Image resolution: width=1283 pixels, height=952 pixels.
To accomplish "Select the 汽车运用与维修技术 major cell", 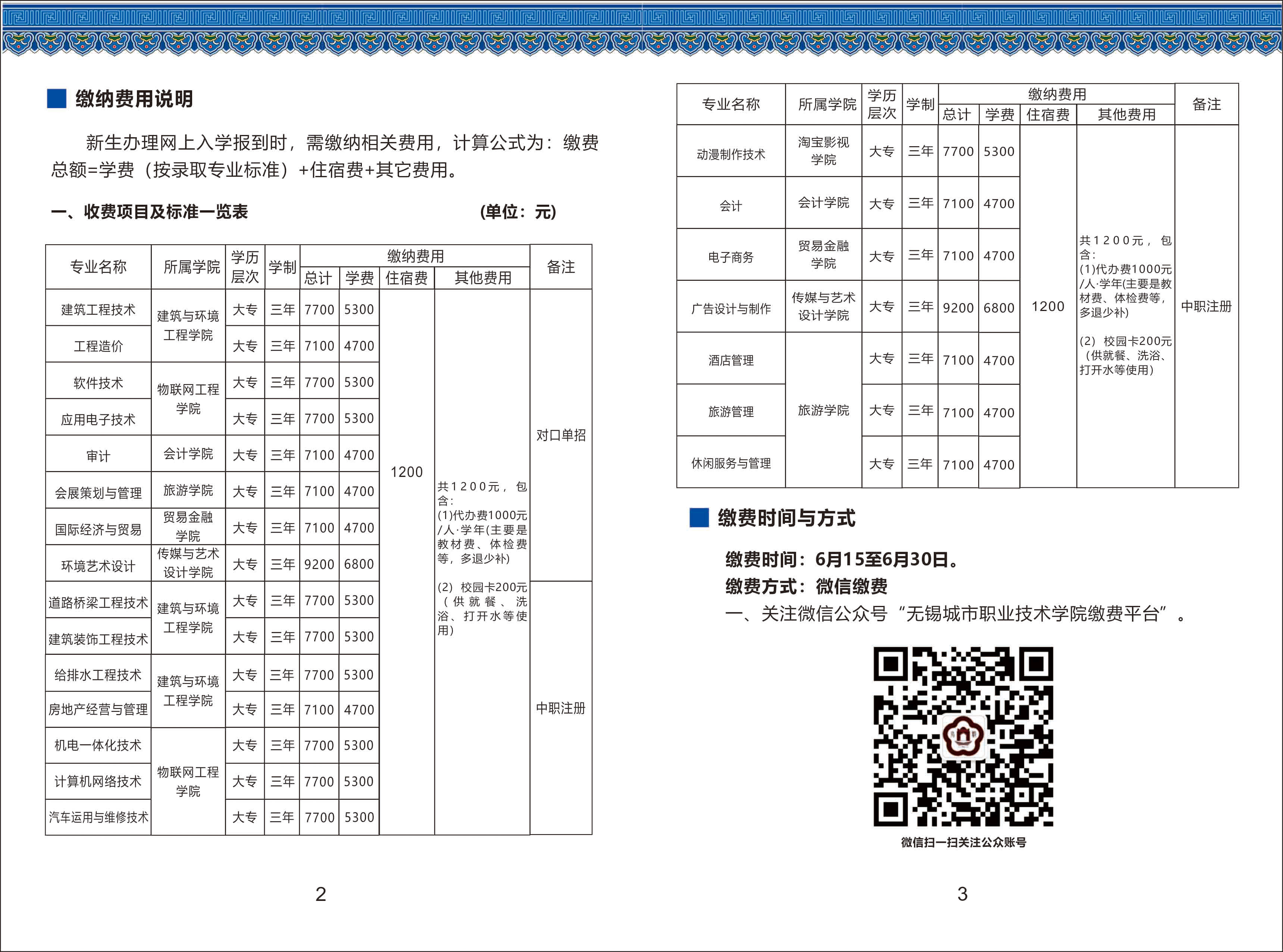I will [98, 817].
